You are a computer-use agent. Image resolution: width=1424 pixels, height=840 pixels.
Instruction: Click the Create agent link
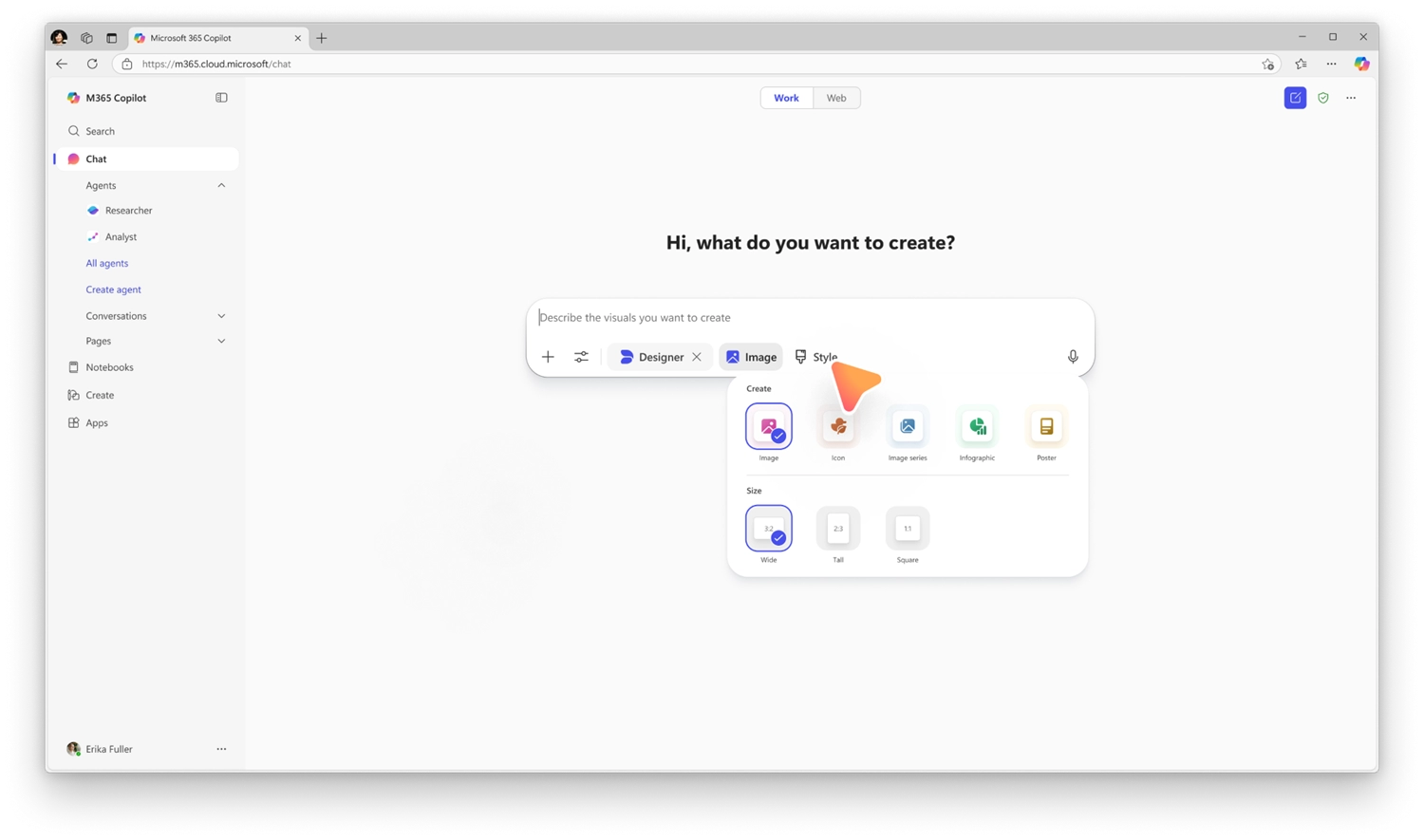click(113, 289)
